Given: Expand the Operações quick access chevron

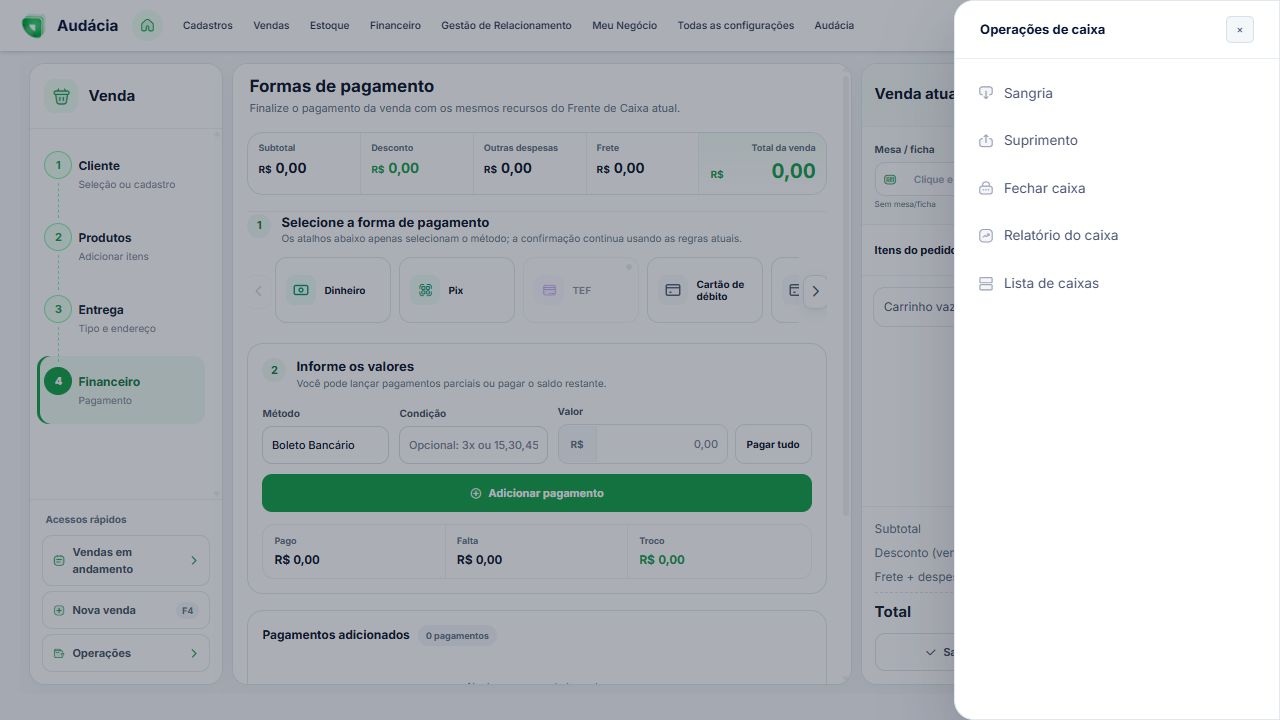Looking at the screenshot, I should click(x=194, y=654).
